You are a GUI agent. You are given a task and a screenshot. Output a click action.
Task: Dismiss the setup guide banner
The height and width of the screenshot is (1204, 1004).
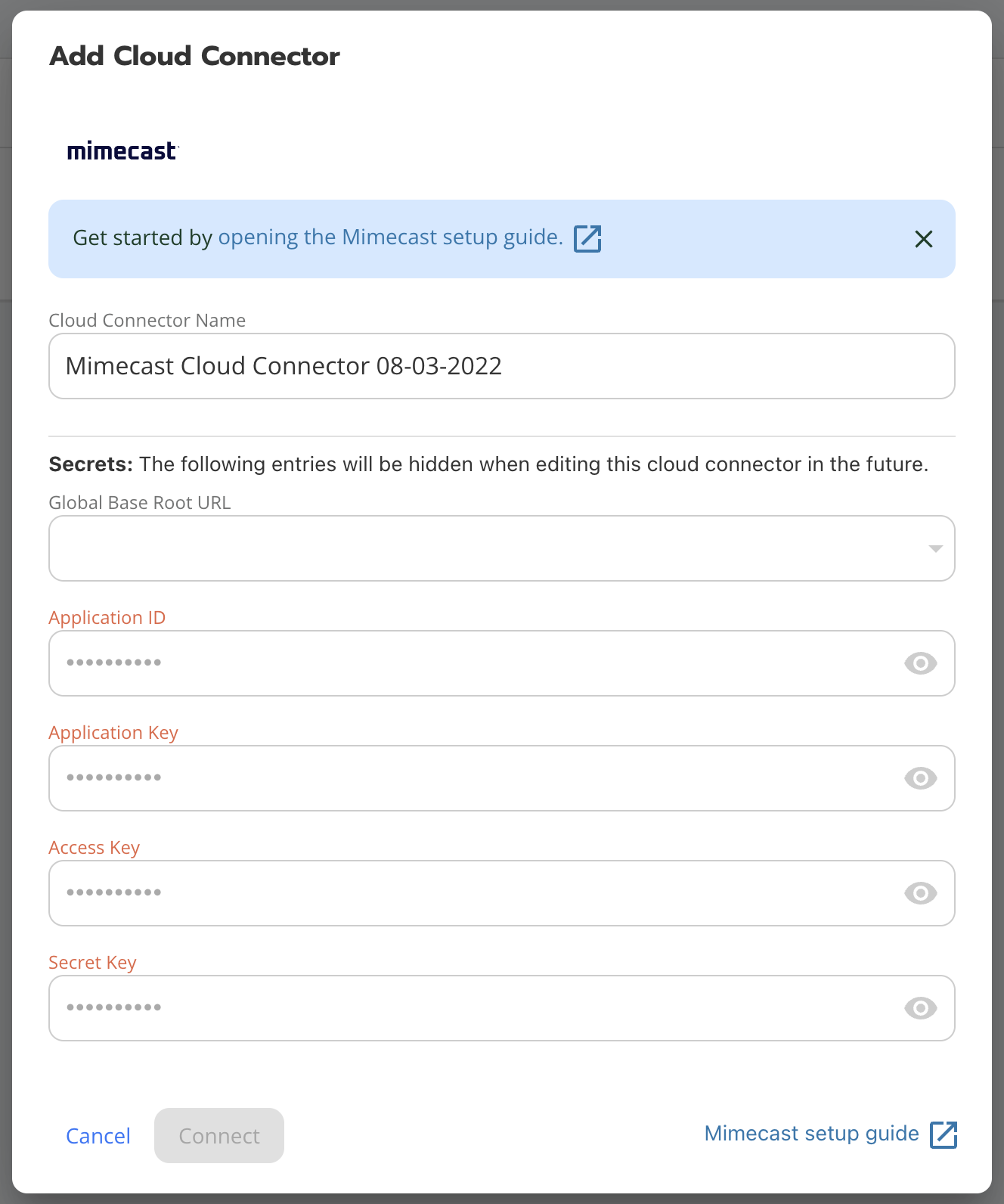click(923, 239)
